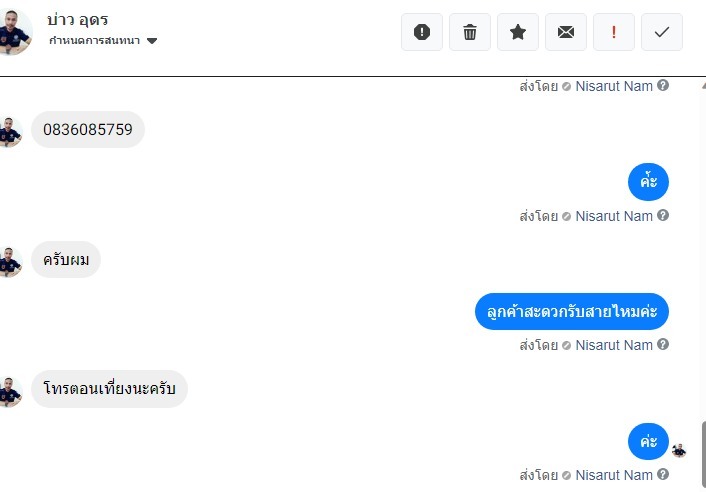This screenshot has height=492, width=706.
Task: Click the small seen-by avatar beside last ค่ะ
Action: (x=679, y=450)
